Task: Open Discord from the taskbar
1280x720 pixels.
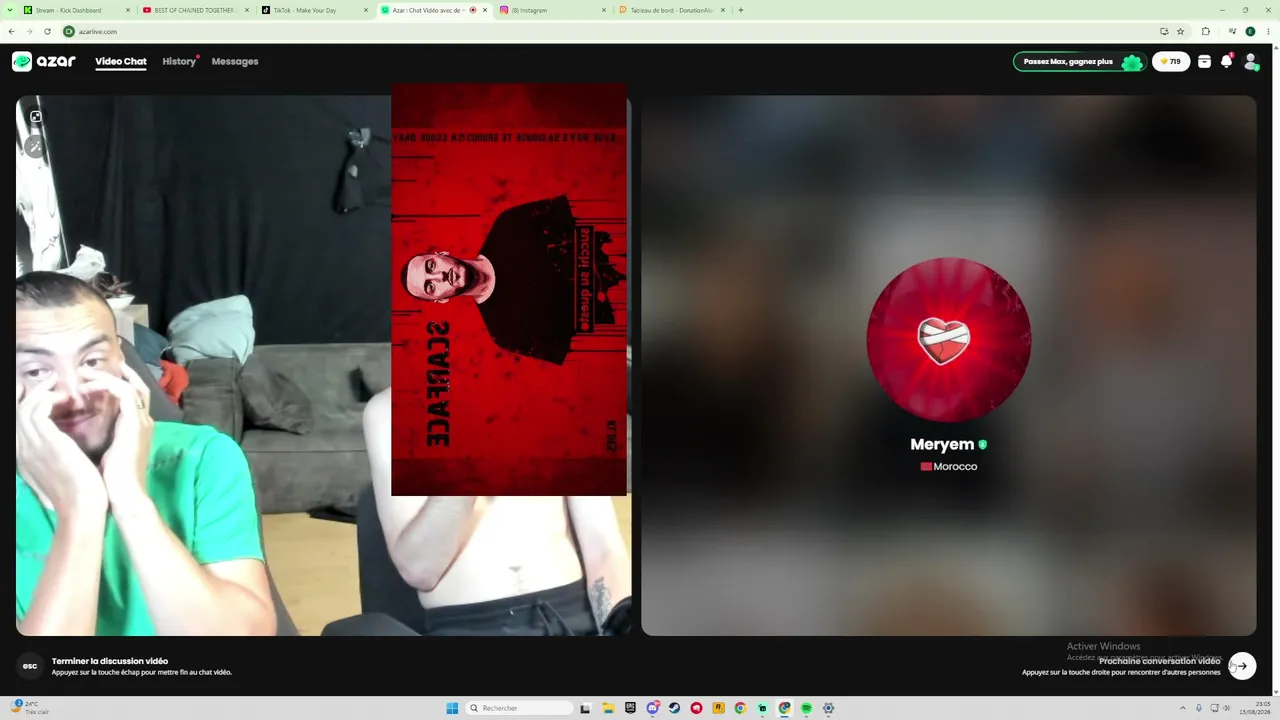Action: point(652,708)
